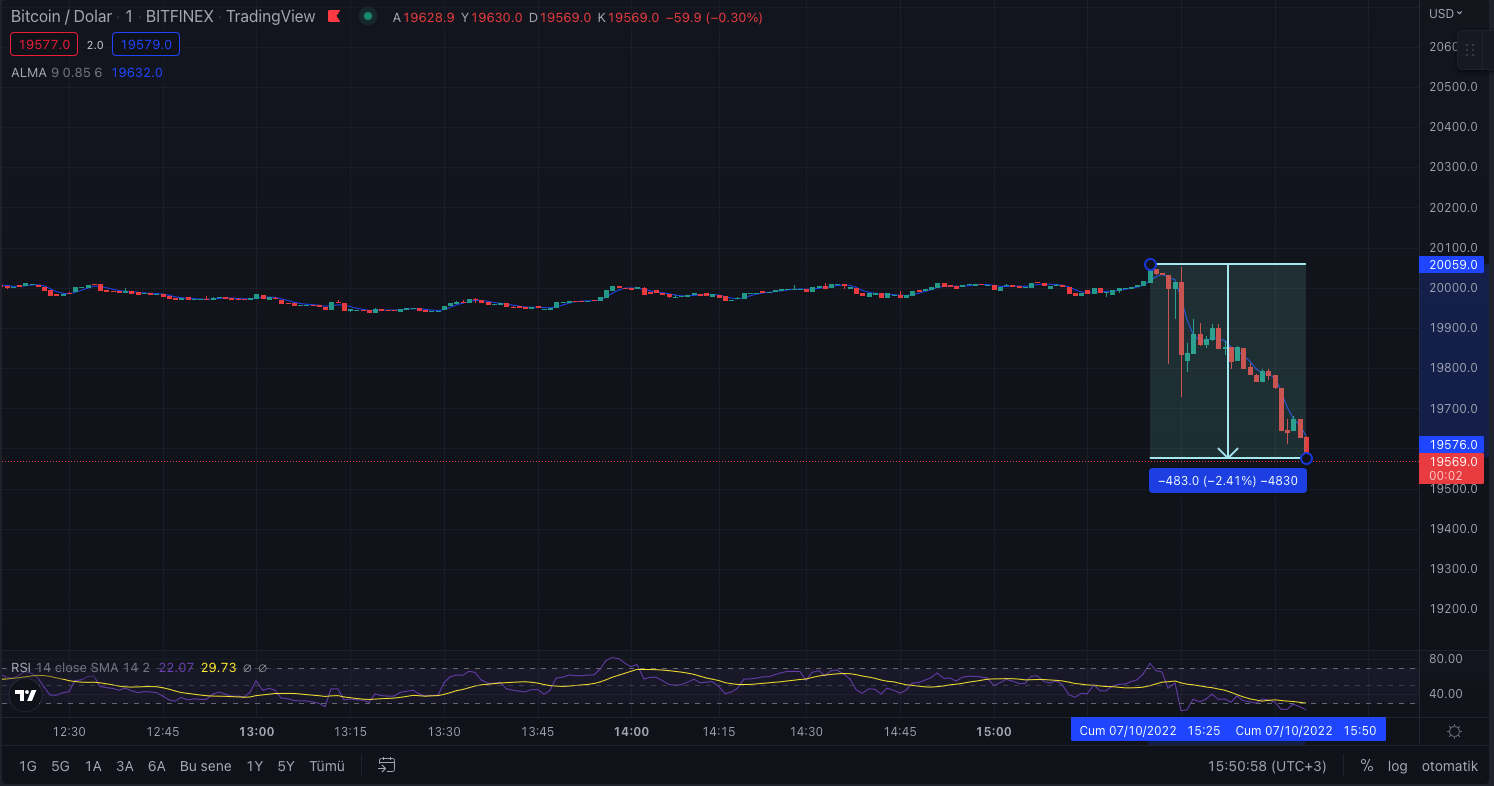Click the measurement label showing −483.0 (−2.41%)

1227,480
